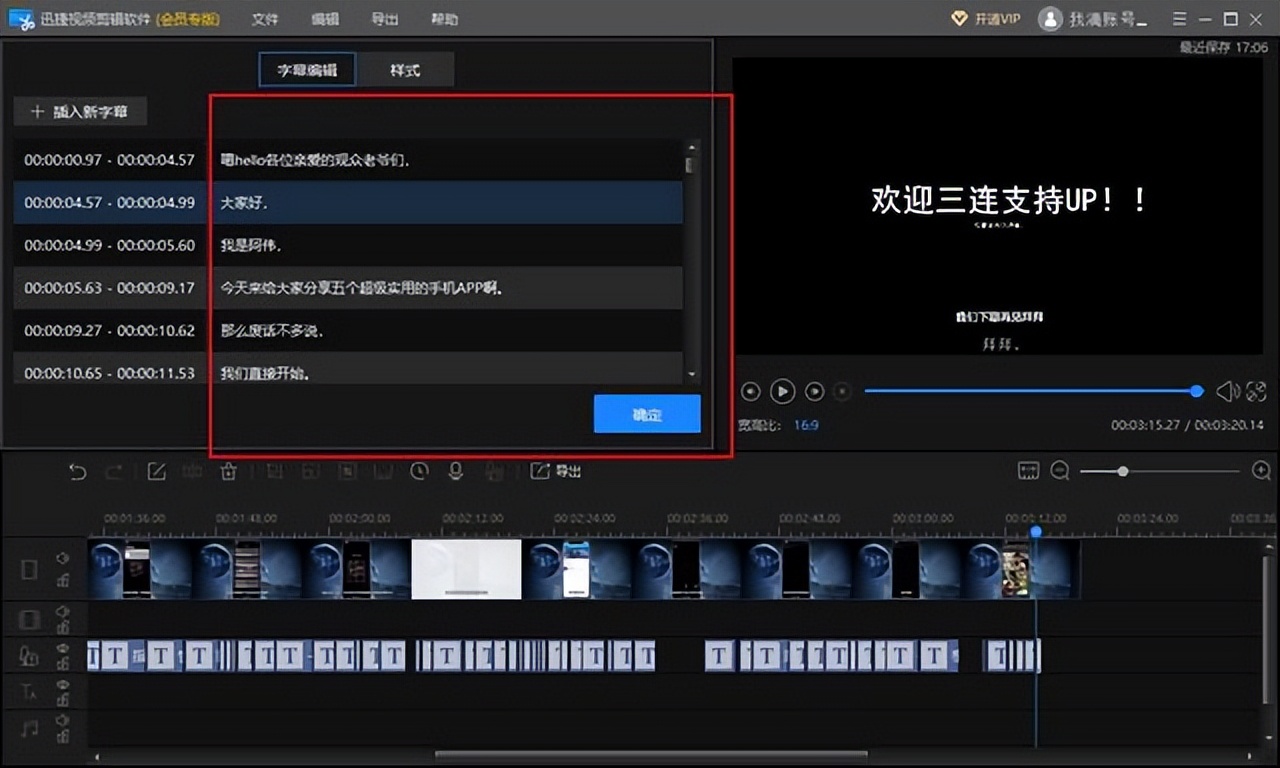
Task: Click the 确定 confirm button
Action: [646, 413]
